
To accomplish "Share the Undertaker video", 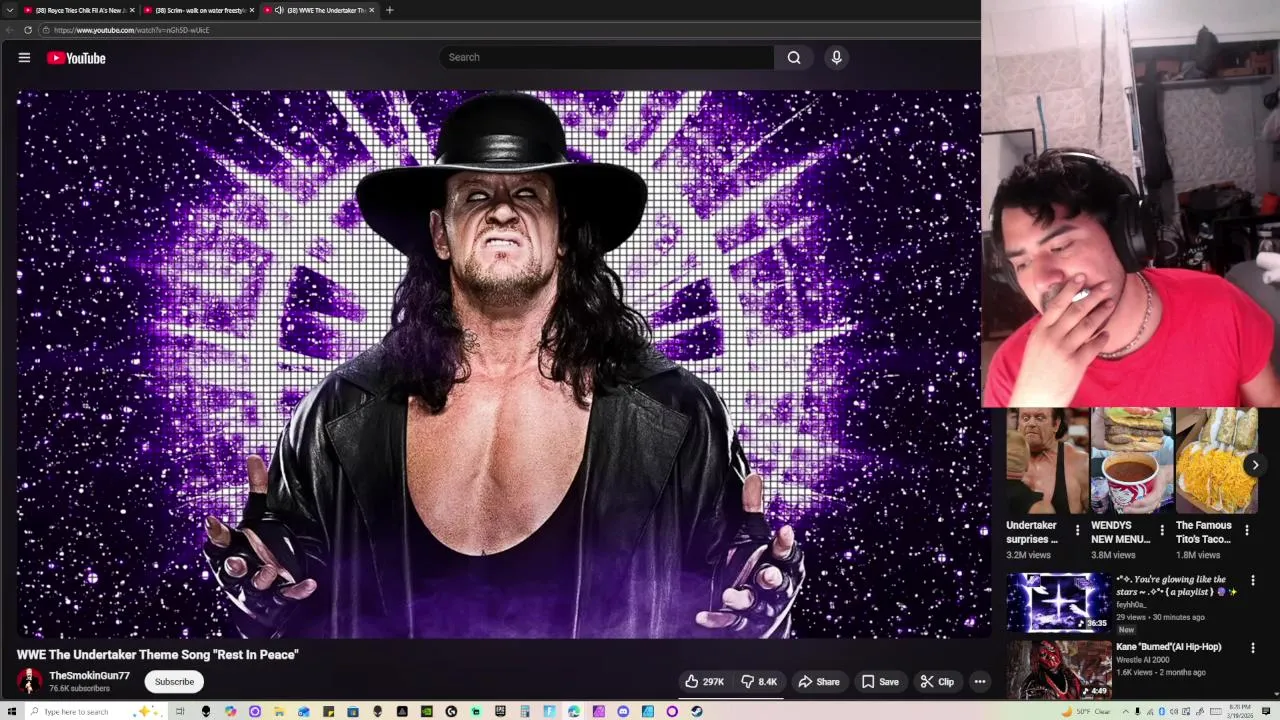I will coord(818,682).
